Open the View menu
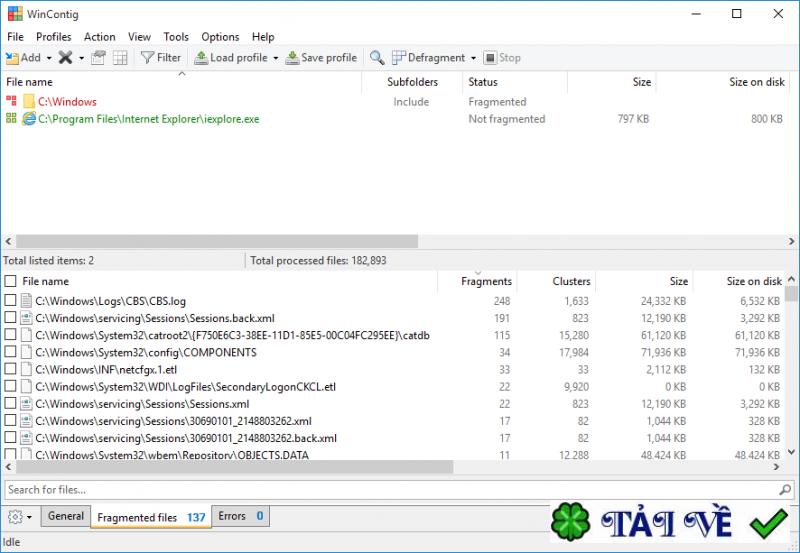Viewport: 800px width, 553px height. coord(139,37)
